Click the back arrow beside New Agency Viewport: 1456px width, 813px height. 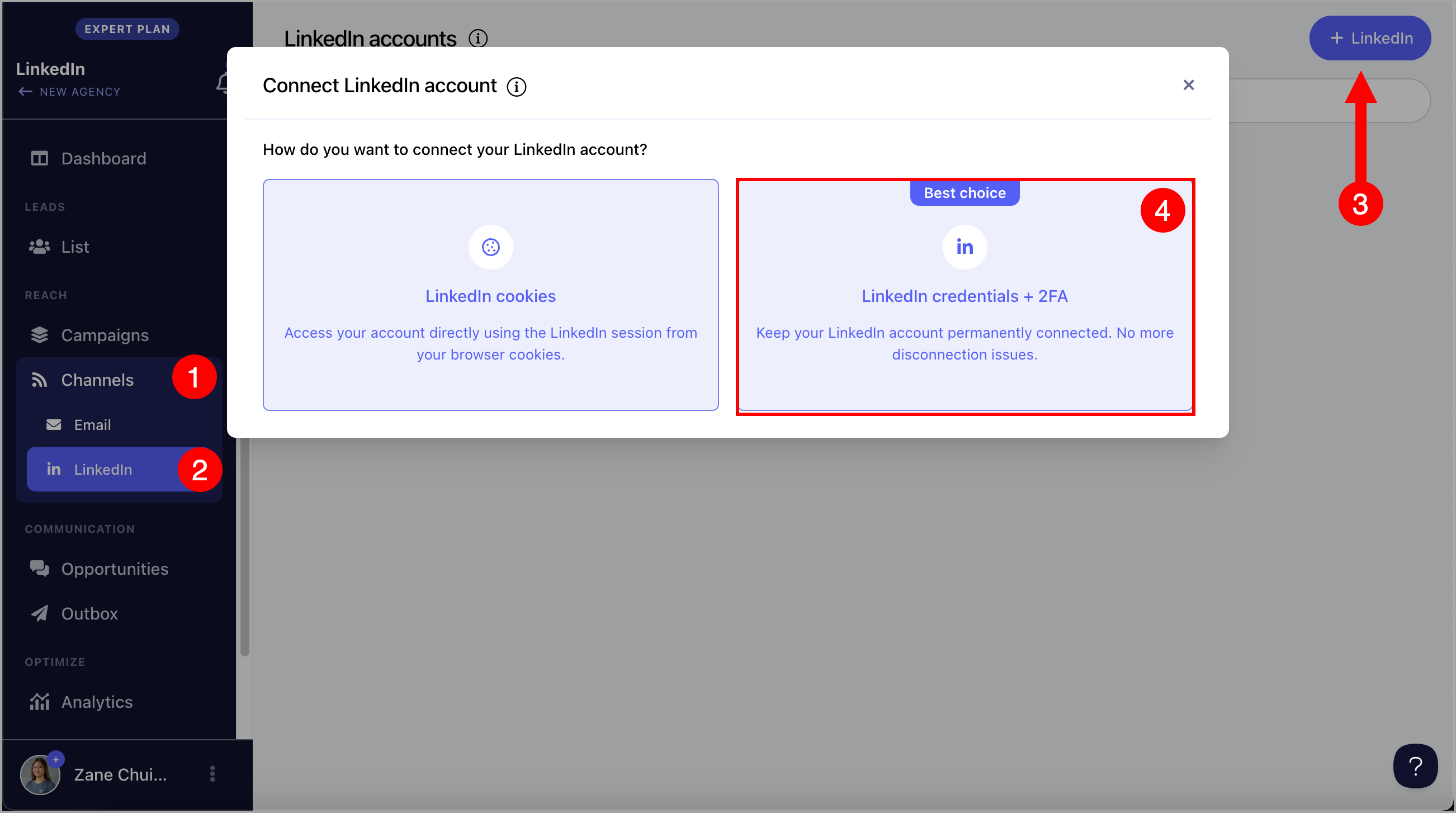(x=25, y=92)
